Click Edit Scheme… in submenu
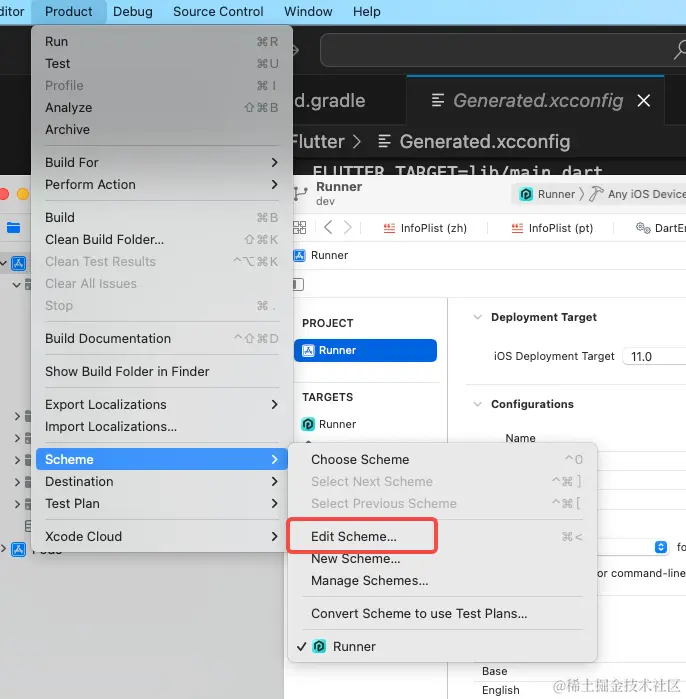The width and height of the screenshot is (686, 699). (442, 536)
